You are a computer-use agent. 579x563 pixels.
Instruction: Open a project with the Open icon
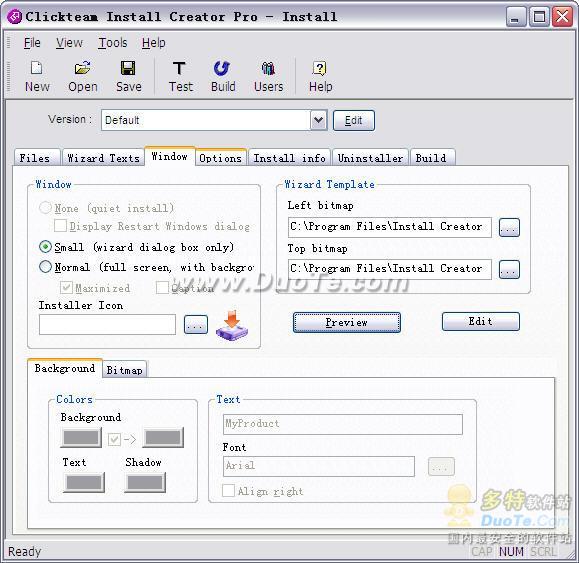coord(83,77)
